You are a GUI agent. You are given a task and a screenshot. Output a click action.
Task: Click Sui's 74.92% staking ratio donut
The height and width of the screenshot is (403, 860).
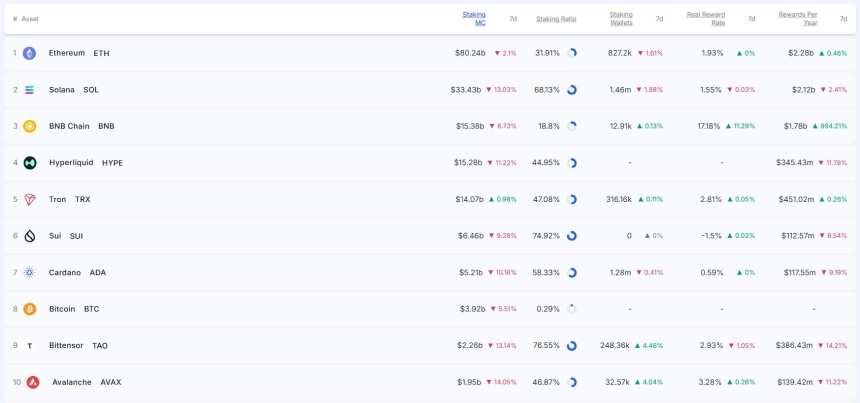[x=572, y=236]
